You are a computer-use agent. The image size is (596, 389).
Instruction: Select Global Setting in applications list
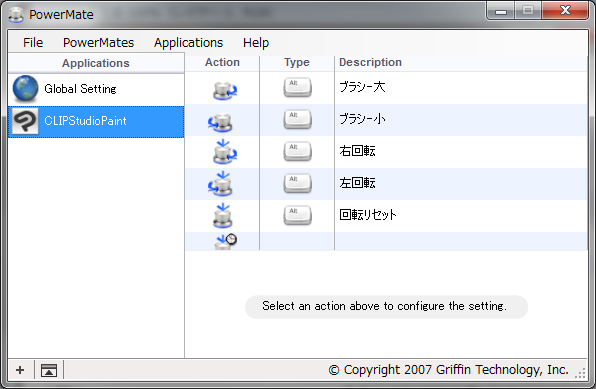click(x=96, y=89)
